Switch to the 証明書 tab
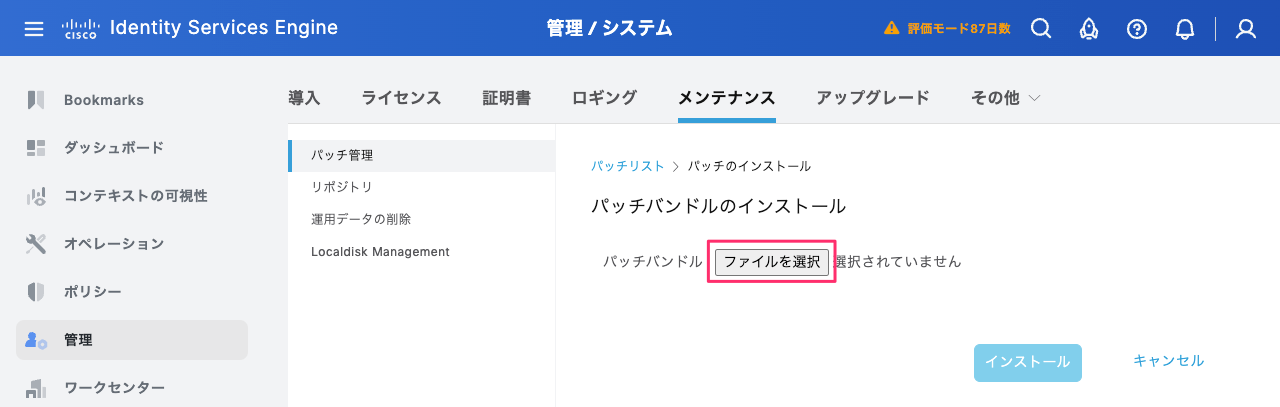 coord(507,98)
